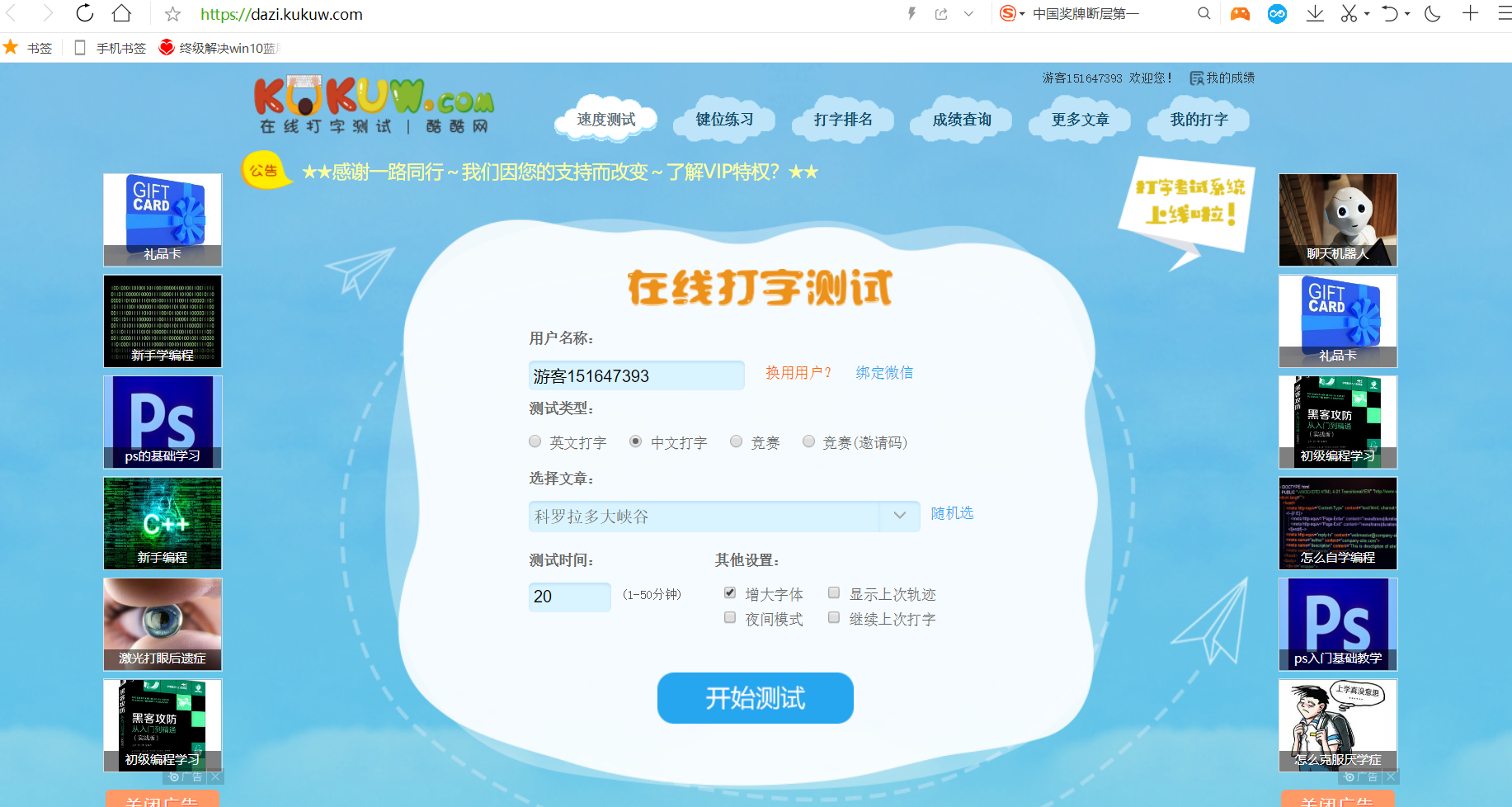Open the browser hamburger menu
The image size is (1512, 807).
pyautogui.click(x=1505, y=13)
